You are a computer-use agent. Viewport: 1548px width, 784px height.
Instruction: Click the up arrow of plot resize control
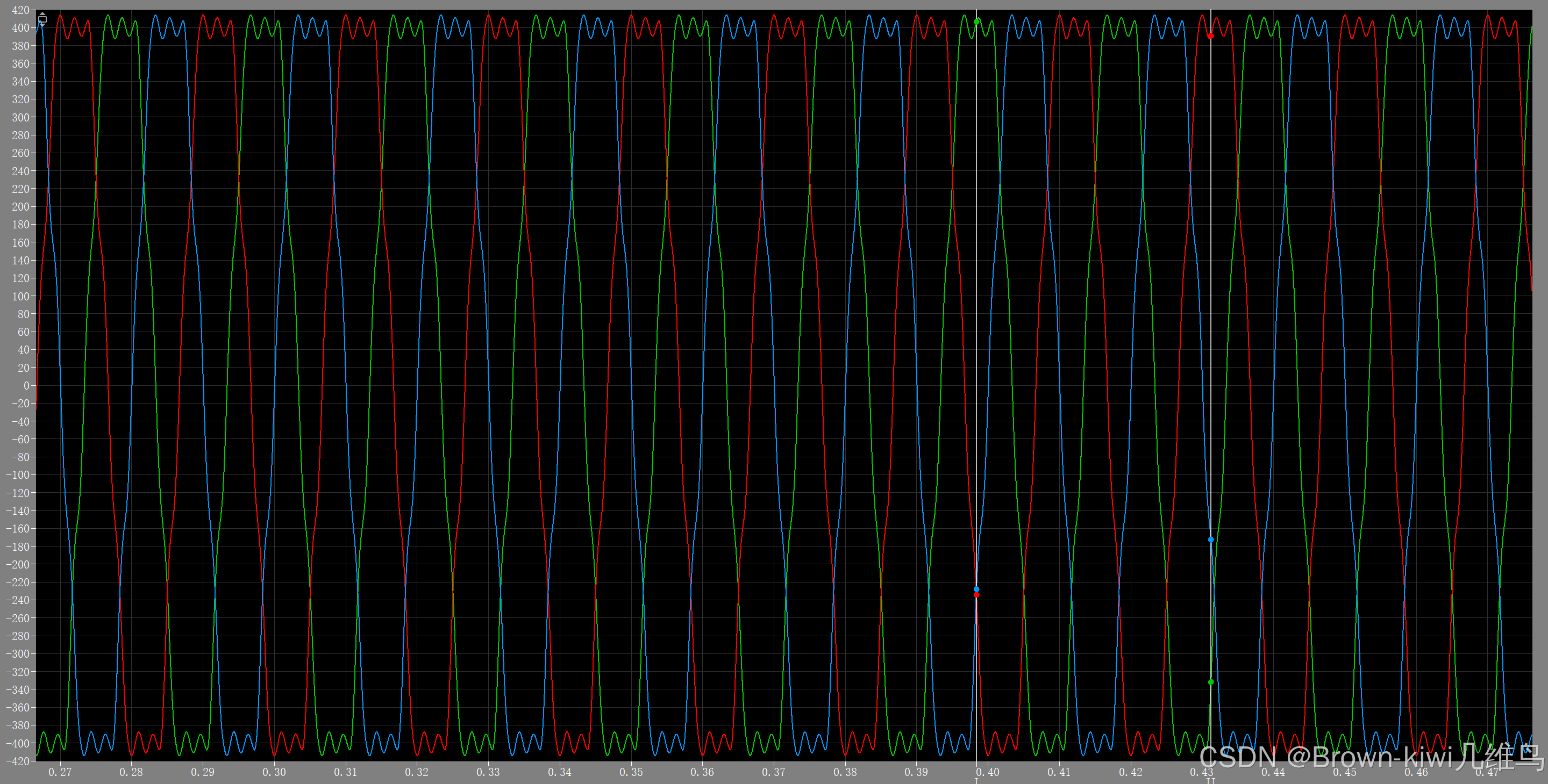42,14
